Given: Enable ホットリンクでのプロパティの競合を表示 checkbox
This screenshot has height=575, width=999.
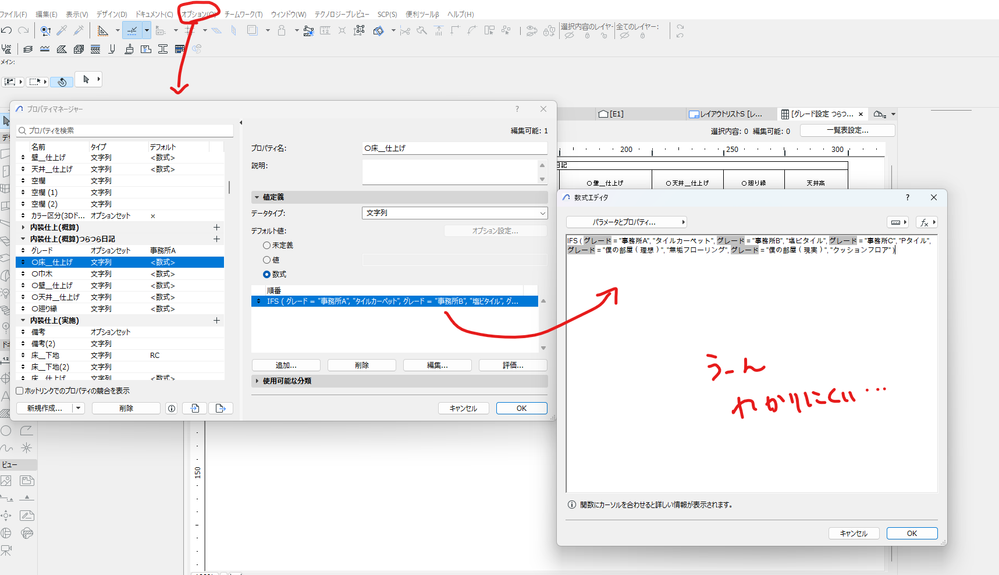Looking at the screenshot, I should click(x=20, y=391).
